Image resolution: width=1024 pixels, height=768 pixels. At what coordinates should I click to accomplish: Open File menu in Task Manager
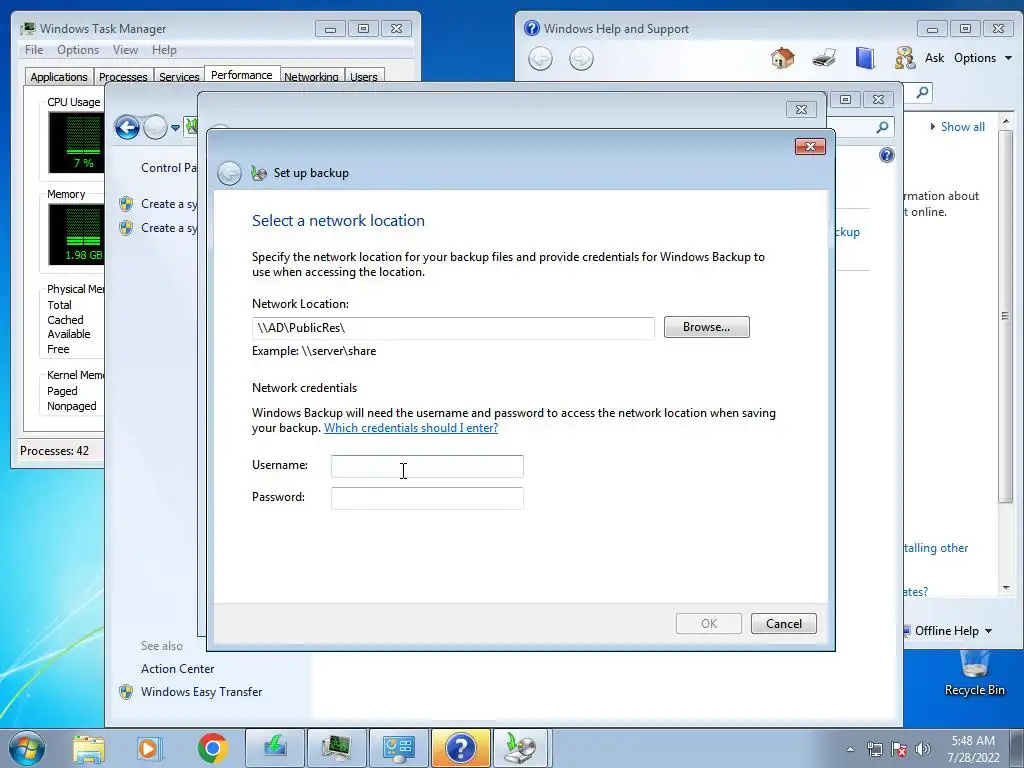34,50
